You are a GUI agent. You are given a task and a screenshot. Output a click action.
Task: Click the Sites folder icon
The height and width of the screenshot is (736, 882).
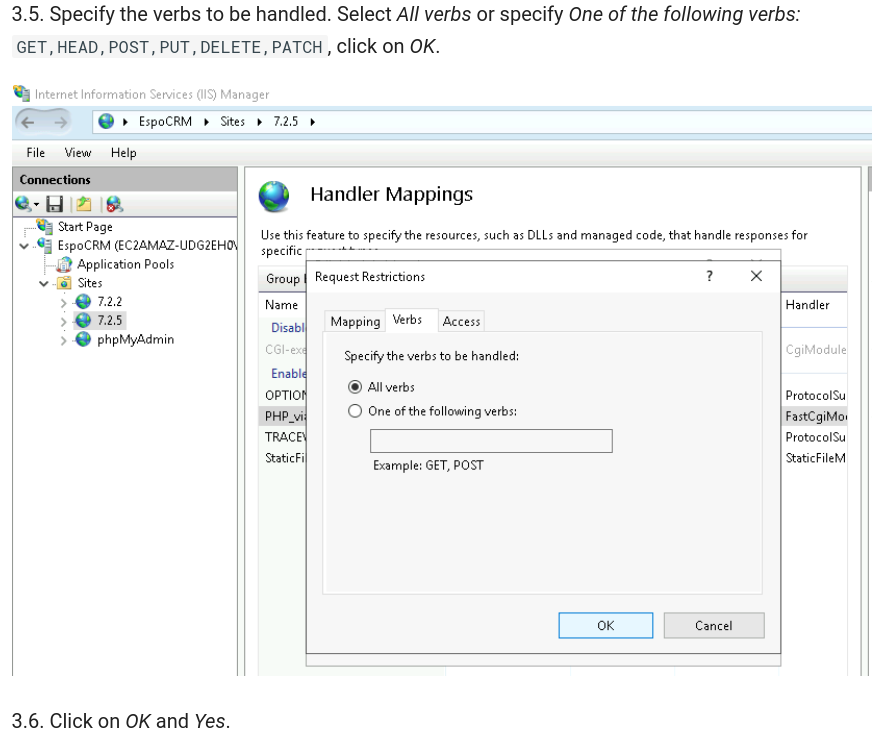(x=64, y=282)
